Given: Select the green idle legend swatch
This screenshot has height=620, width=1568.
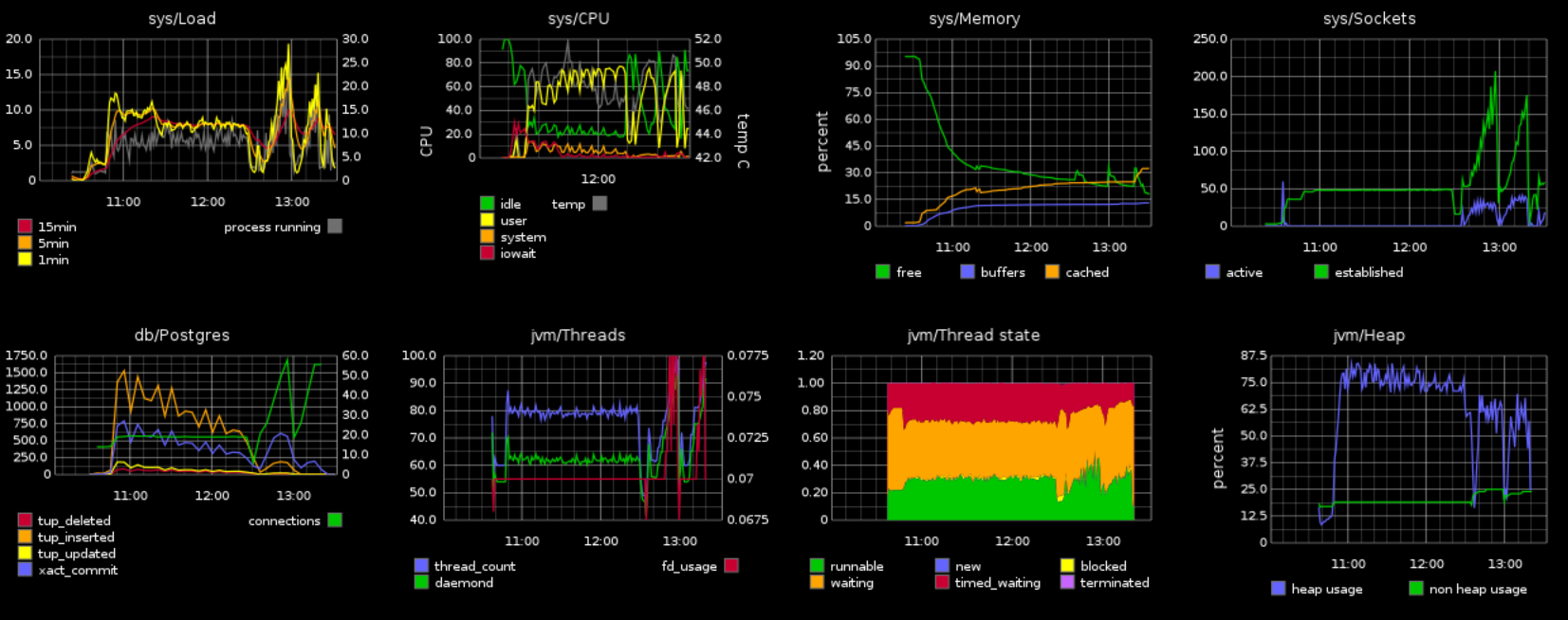Looking at the screenshot, I should pyautogui.click(x=487, y=204).
